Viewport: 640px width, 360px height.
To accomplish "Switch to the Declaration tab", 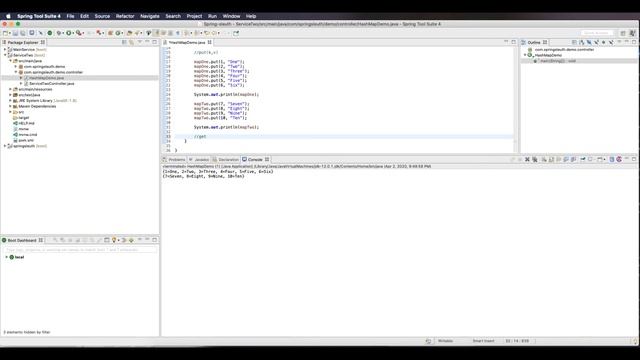I will pos(226,160).
